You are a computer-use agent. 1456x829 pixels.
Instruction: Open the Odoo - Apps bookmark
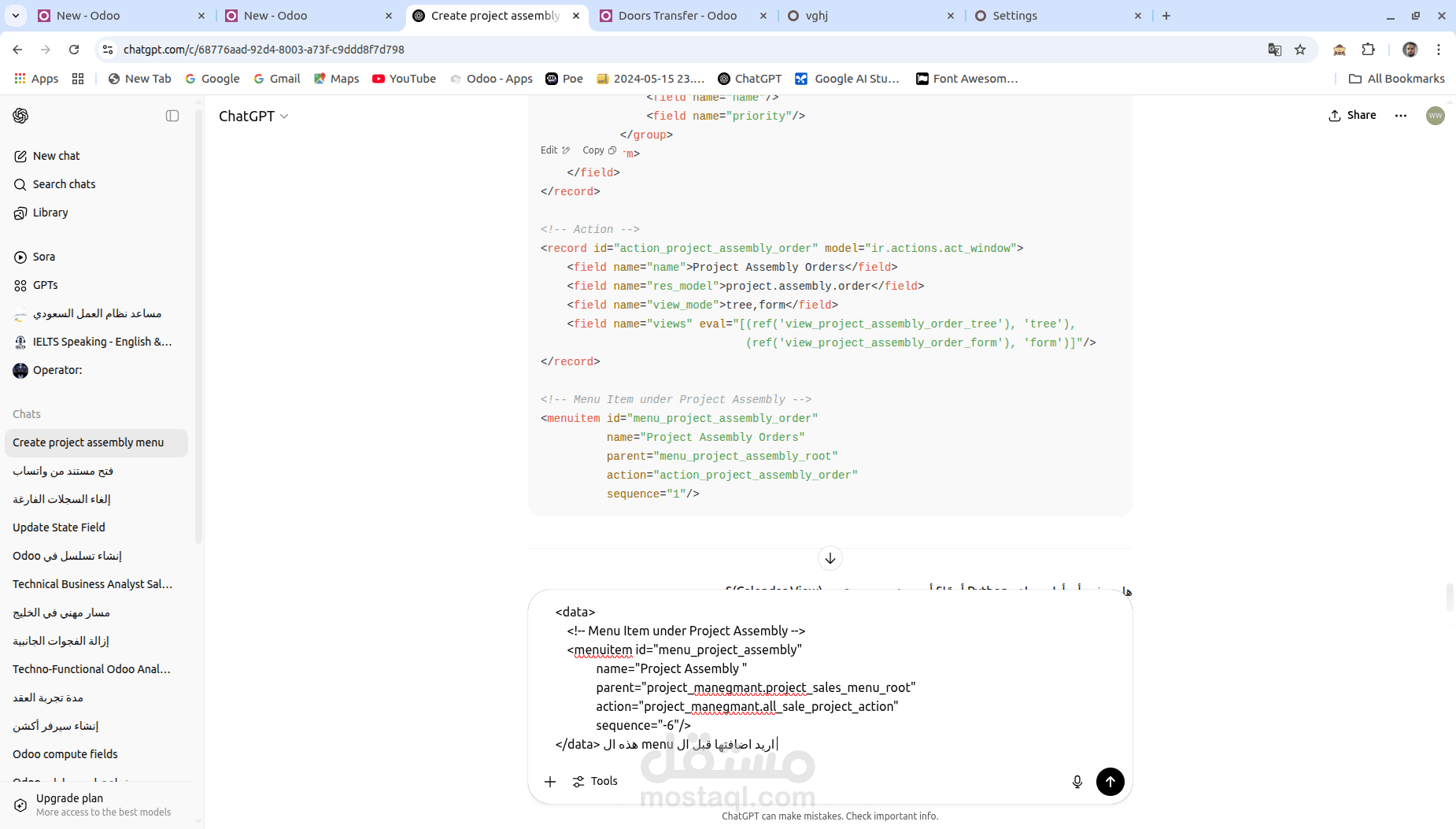pyautogui.click(x=491, y=79)
